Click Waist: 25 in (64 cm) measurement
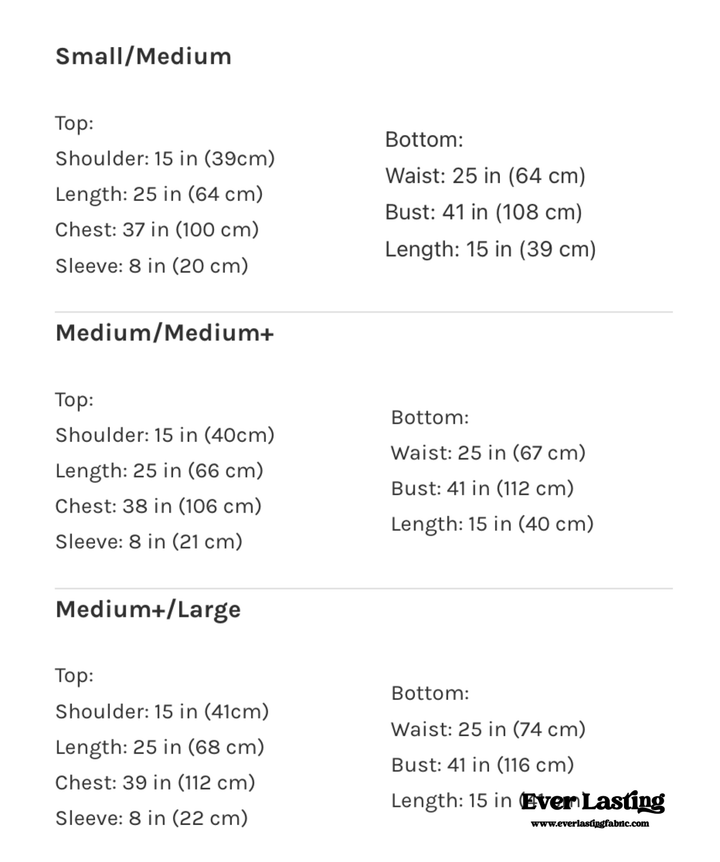720x862 pixels. (x=485, y=176)
